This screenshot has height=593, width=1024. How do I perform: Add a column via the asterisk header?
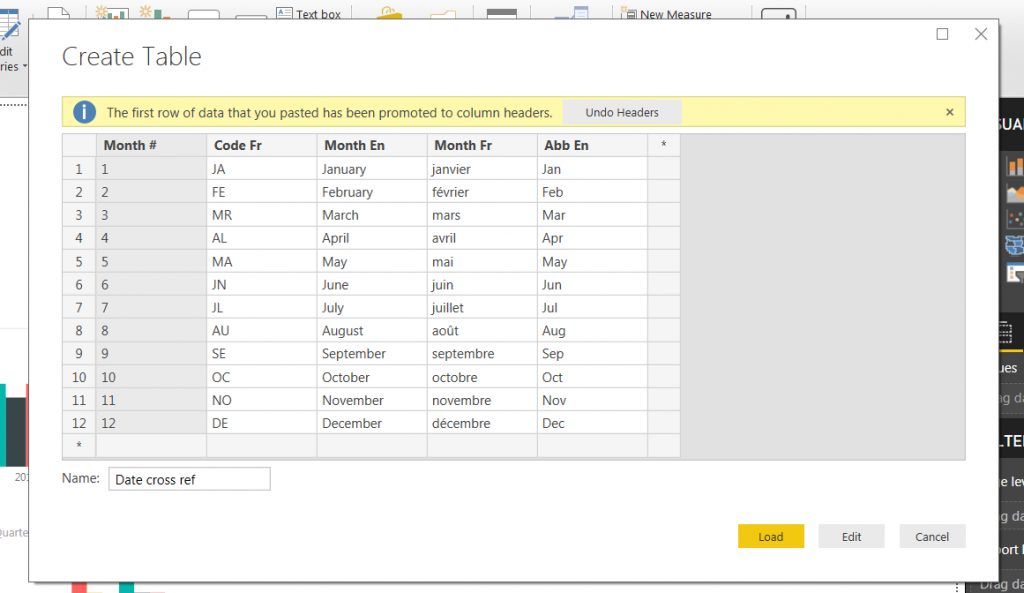[663, 145]
